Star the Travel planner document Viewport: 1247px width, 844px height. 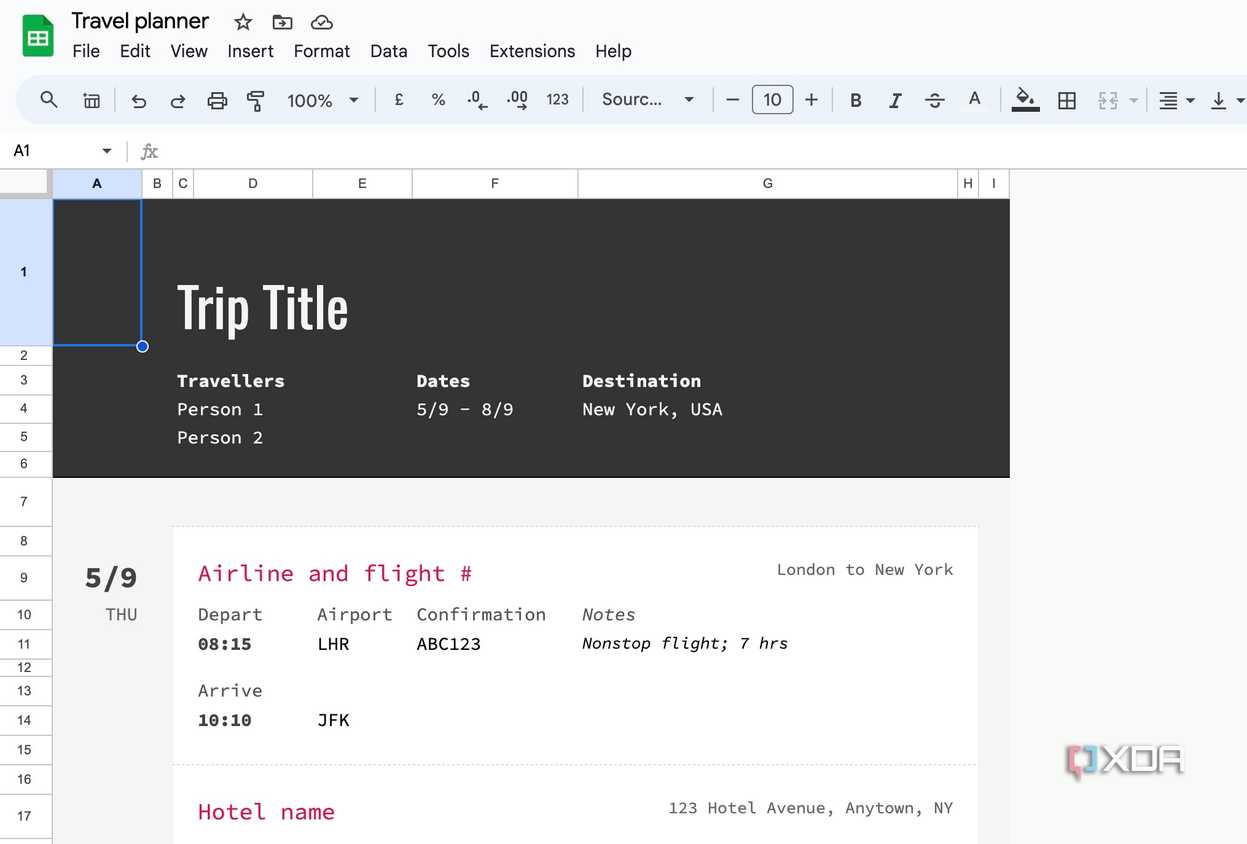click(x=243, y=22)
